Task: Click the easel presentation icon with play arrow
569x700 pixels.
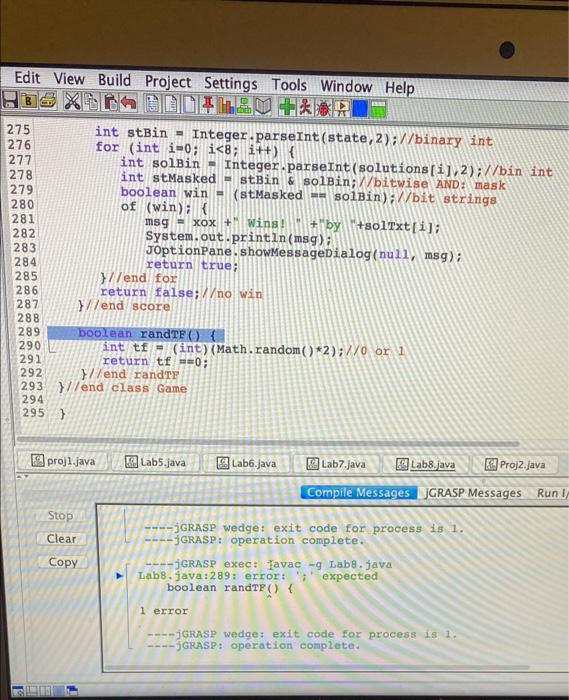Action: 342,108
